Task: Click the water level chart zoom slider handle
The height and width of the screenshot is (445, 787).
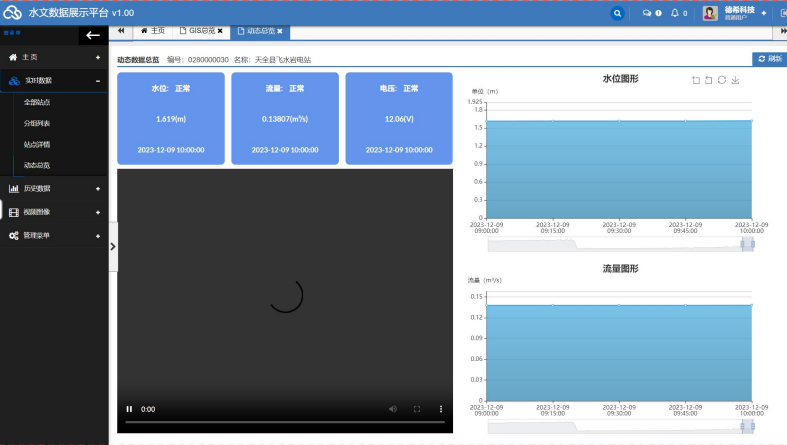Action: tap(748, 244)
